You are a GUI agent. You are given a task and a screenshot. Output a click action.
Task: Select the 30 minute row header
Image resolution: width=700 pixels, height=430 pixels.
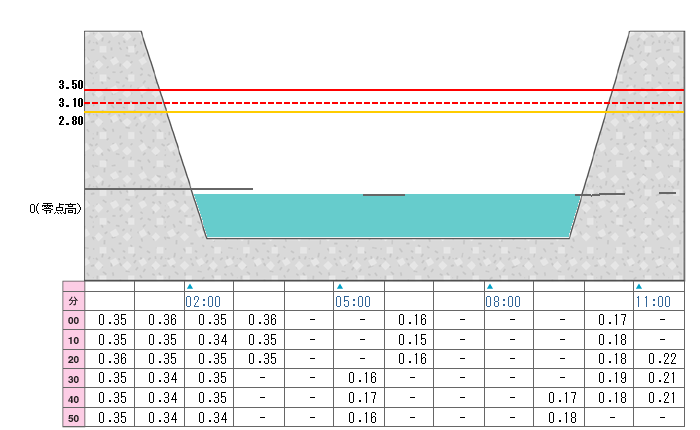(72, 378)
